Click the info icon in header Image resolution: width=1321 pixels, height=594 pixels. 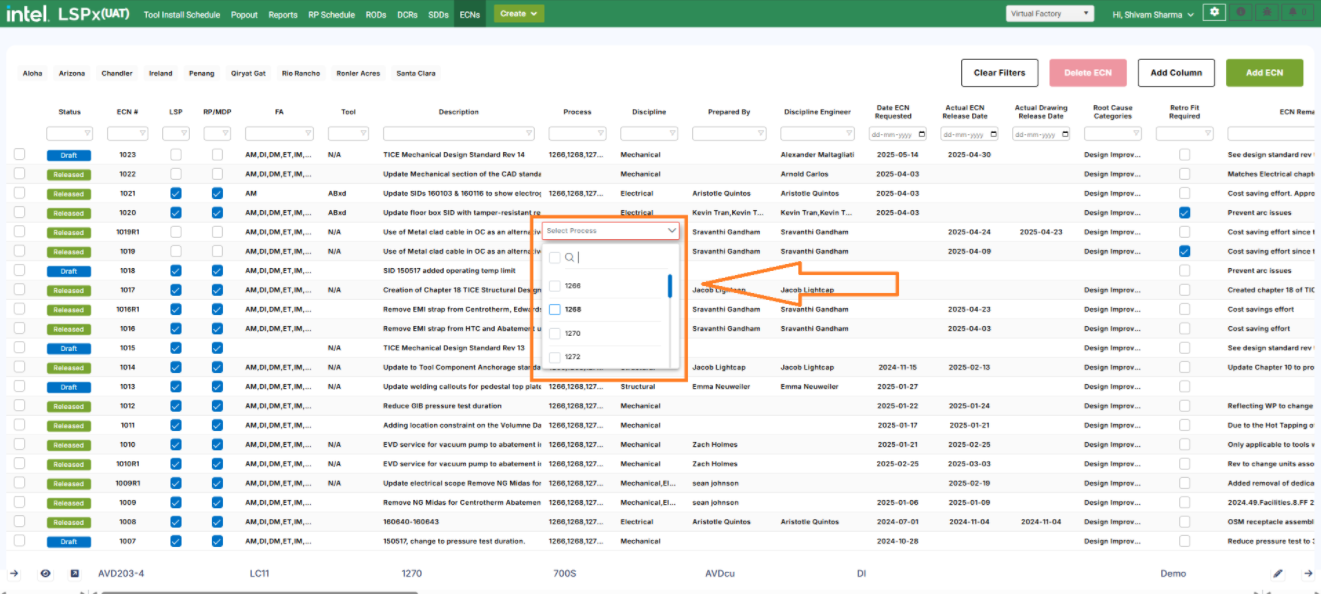pos(1243,12)
